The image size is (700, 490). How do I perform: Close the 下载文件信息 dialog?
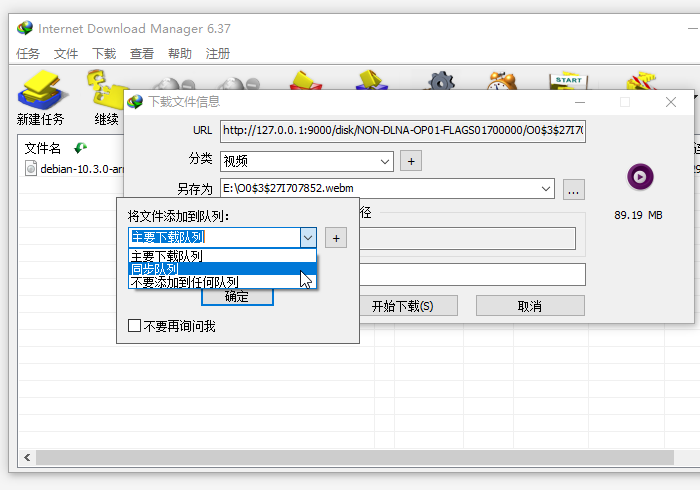tap(671, 102)
